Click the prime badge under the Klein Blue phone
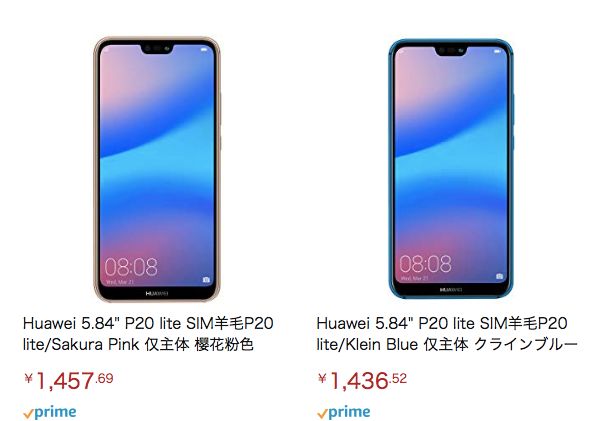 (x=344, y=413)
